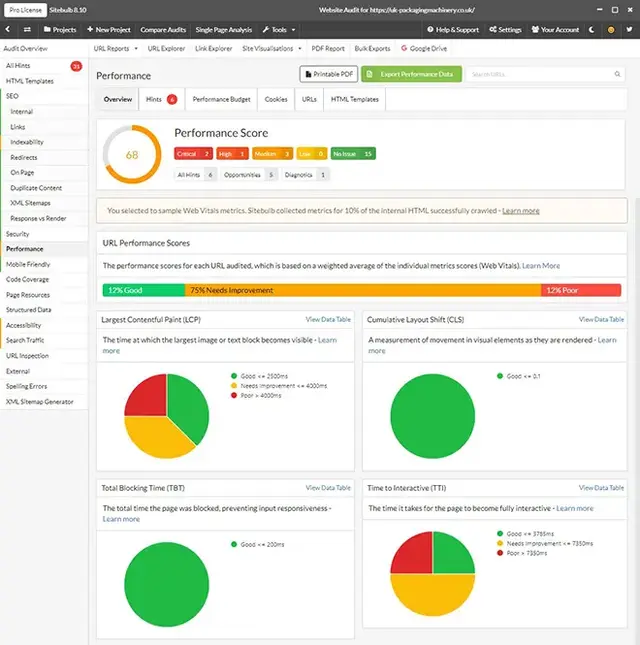This screenshot has width=640, height=645.
Task: Open Redirects report
Action: pyautogui.click(x=24, y=158)
